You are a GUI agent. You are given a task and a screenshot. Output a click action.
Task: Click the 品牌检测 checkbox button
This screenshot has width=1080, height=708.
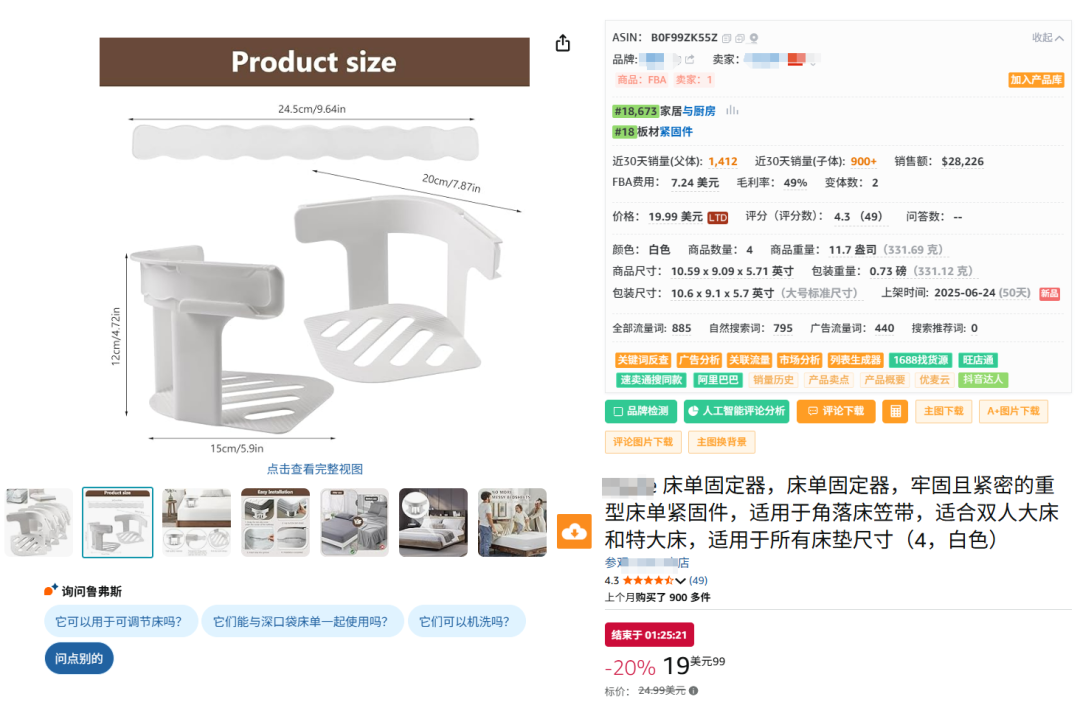(641, 411)
